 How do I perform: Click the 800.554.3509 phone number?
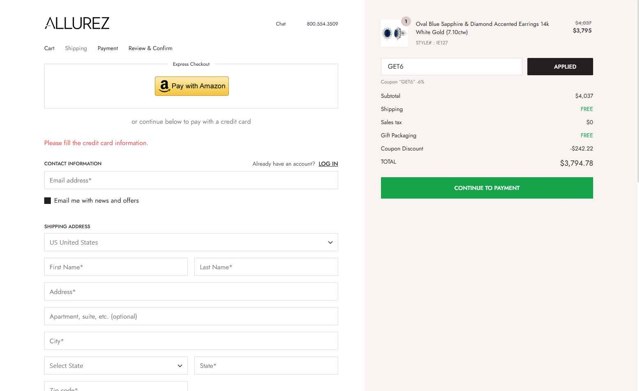click(x=322, y=24)
